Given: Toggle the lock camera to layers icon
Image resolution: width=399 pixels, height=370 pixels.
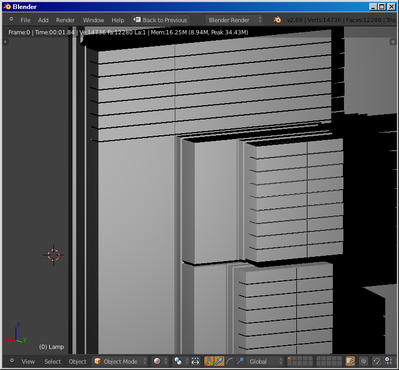Looking at the screenshot, I should [x=350, y=361].
